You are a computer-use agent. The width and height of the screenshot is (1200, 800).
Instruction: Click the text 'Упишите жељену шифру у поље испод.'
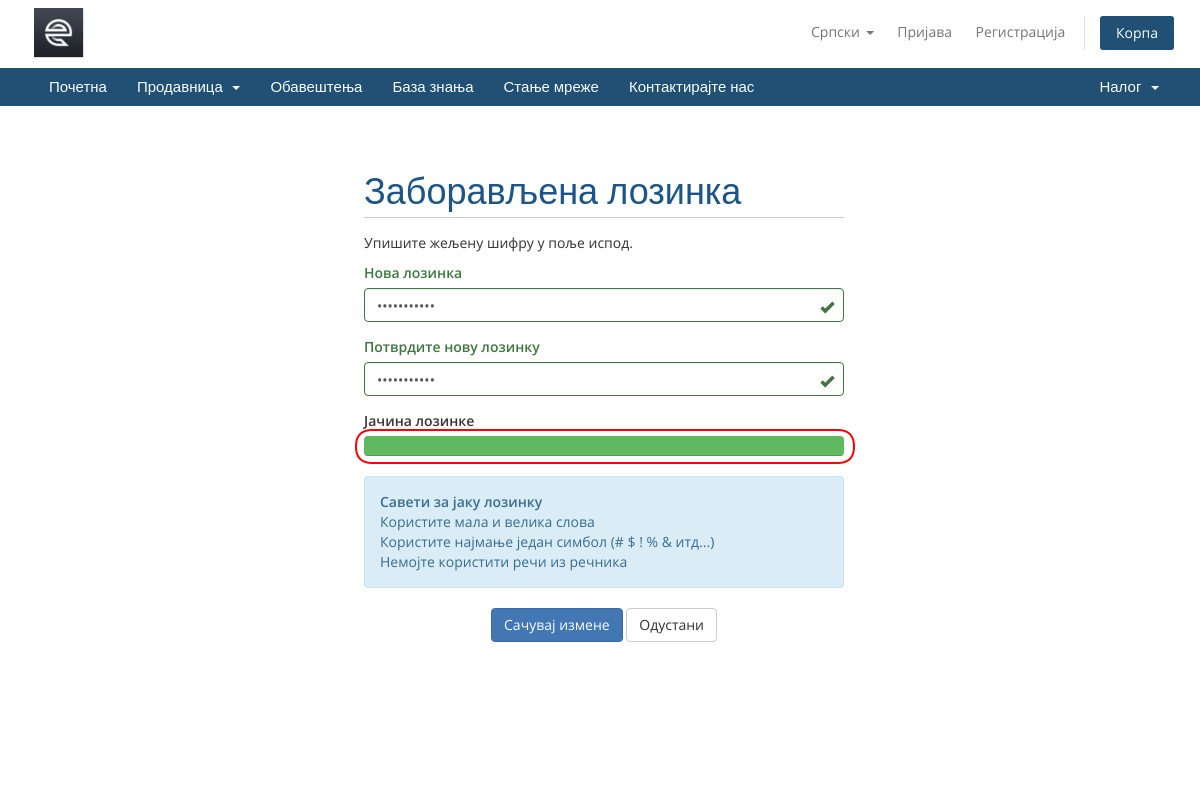[498, 243]
